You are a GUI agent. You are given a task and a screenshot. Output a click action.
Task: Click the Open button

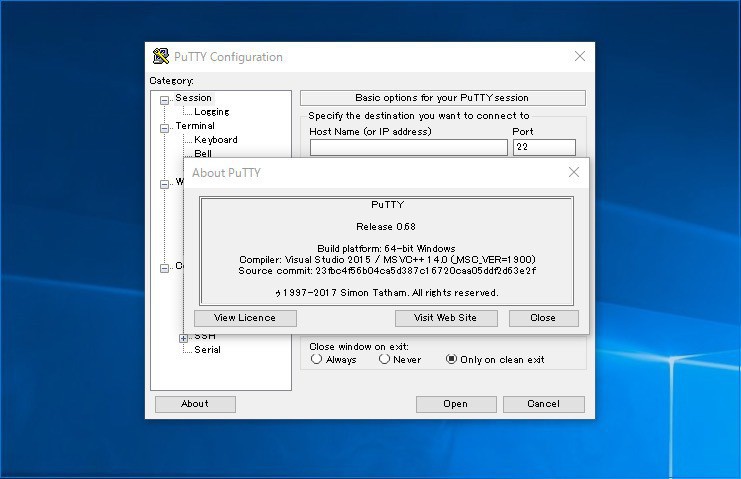click(456, 404)
